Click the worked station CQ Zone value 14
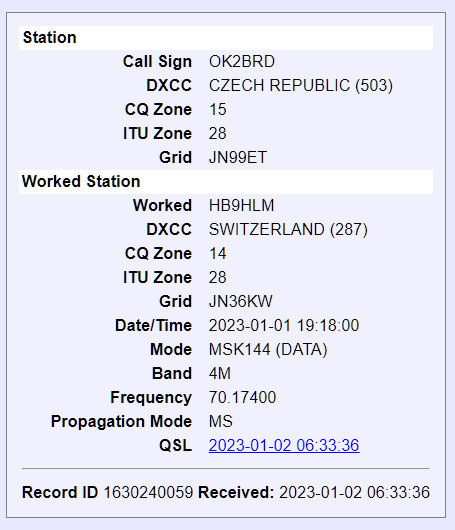Screen dimensions: 455x530 pyautogui.click(x=218, y=254)
